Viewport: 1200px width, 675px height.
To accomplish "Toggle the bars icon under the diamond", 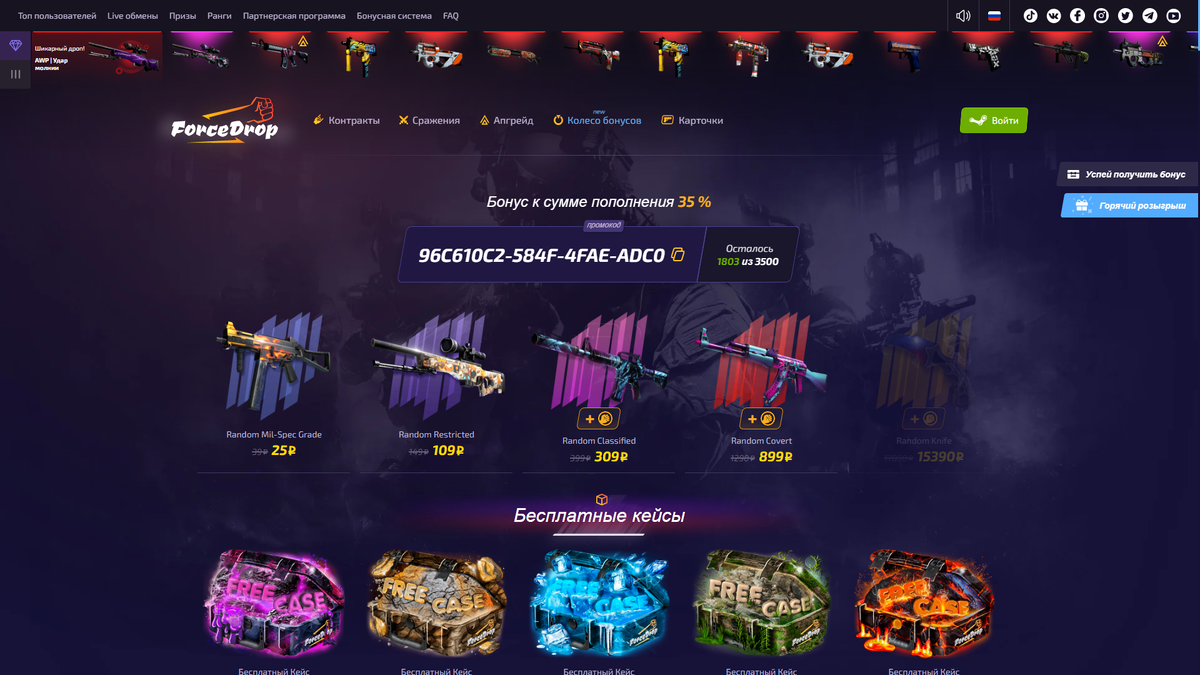I will [x=15, y=74].
